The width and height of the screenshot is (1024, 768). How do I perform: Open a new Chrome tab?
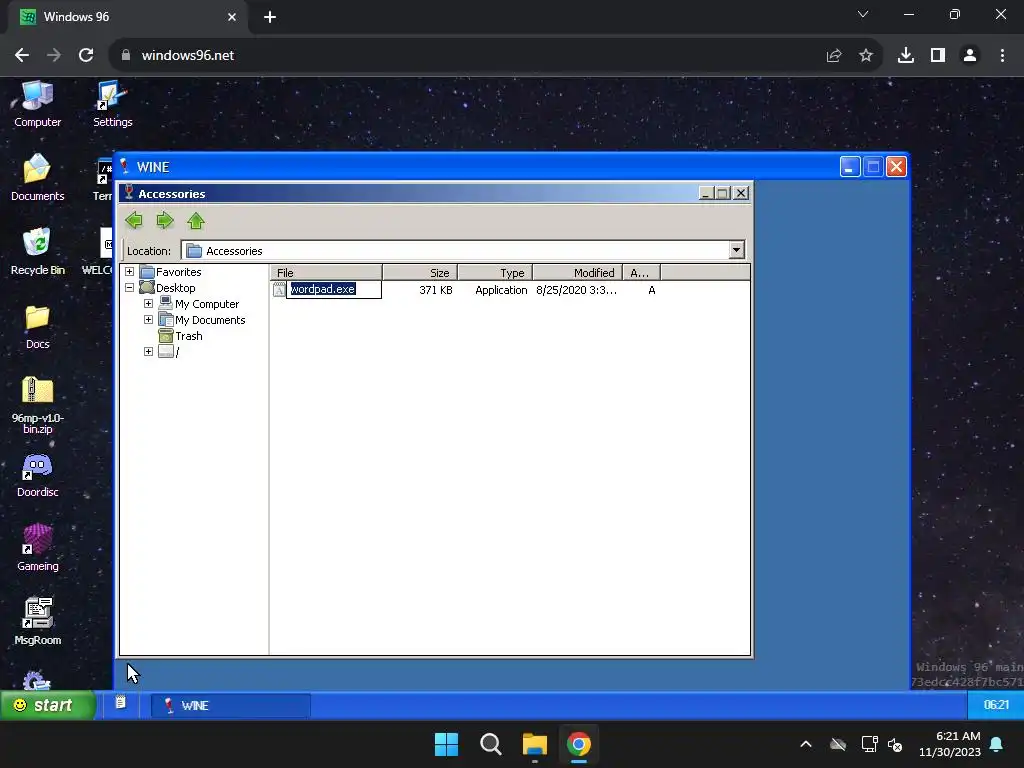270,17
